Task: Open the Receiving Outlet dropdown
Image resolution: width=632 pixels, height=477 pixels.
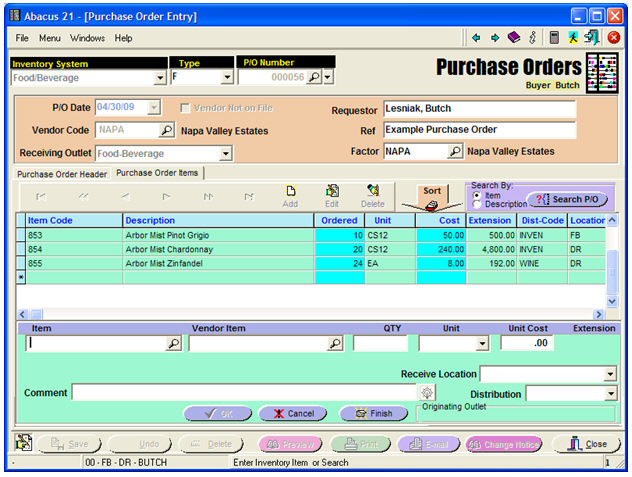Action: click(225, 153)
